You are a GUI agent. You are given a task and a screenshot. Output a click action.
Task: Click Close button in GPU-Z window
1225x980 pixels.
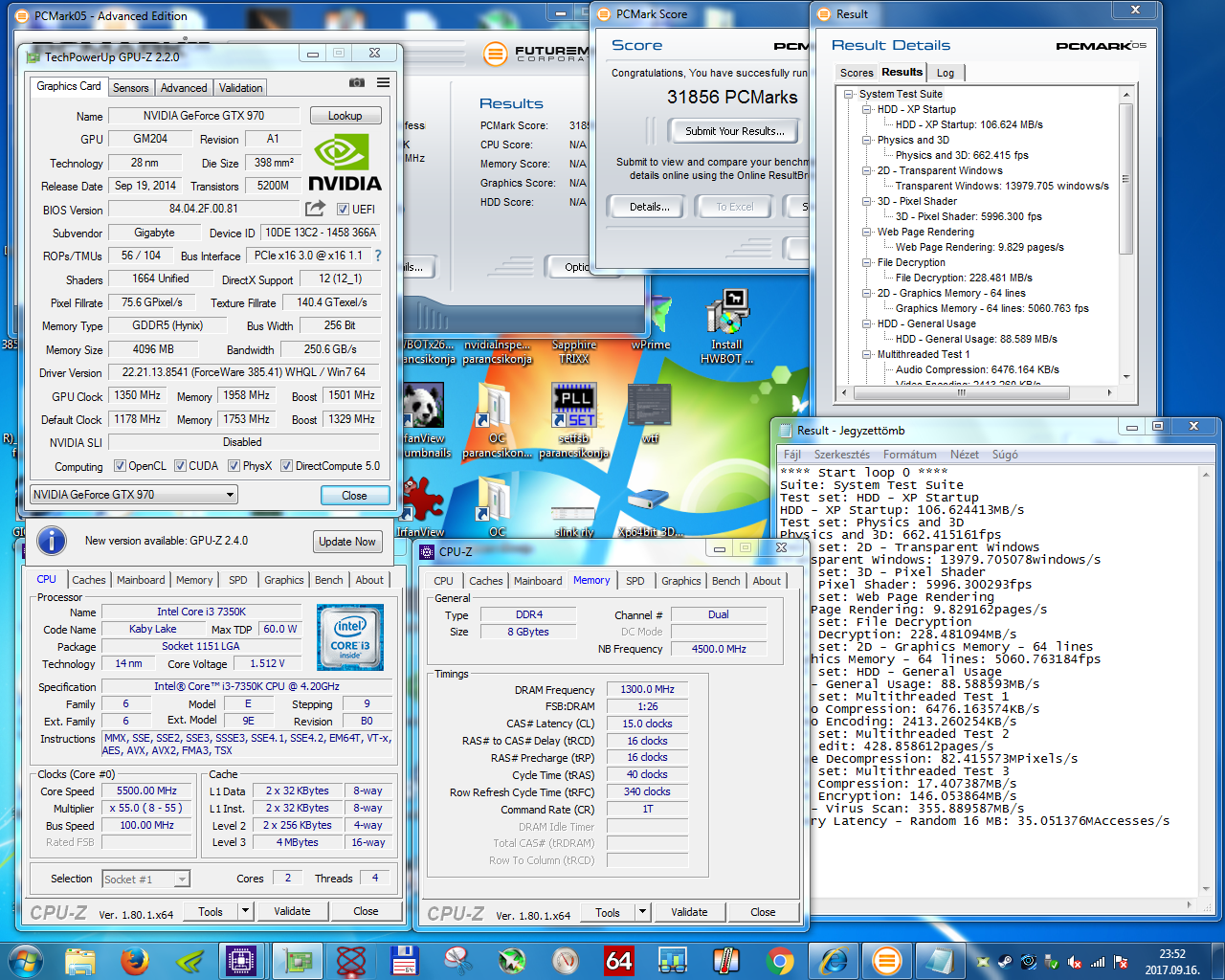[354, 496]
